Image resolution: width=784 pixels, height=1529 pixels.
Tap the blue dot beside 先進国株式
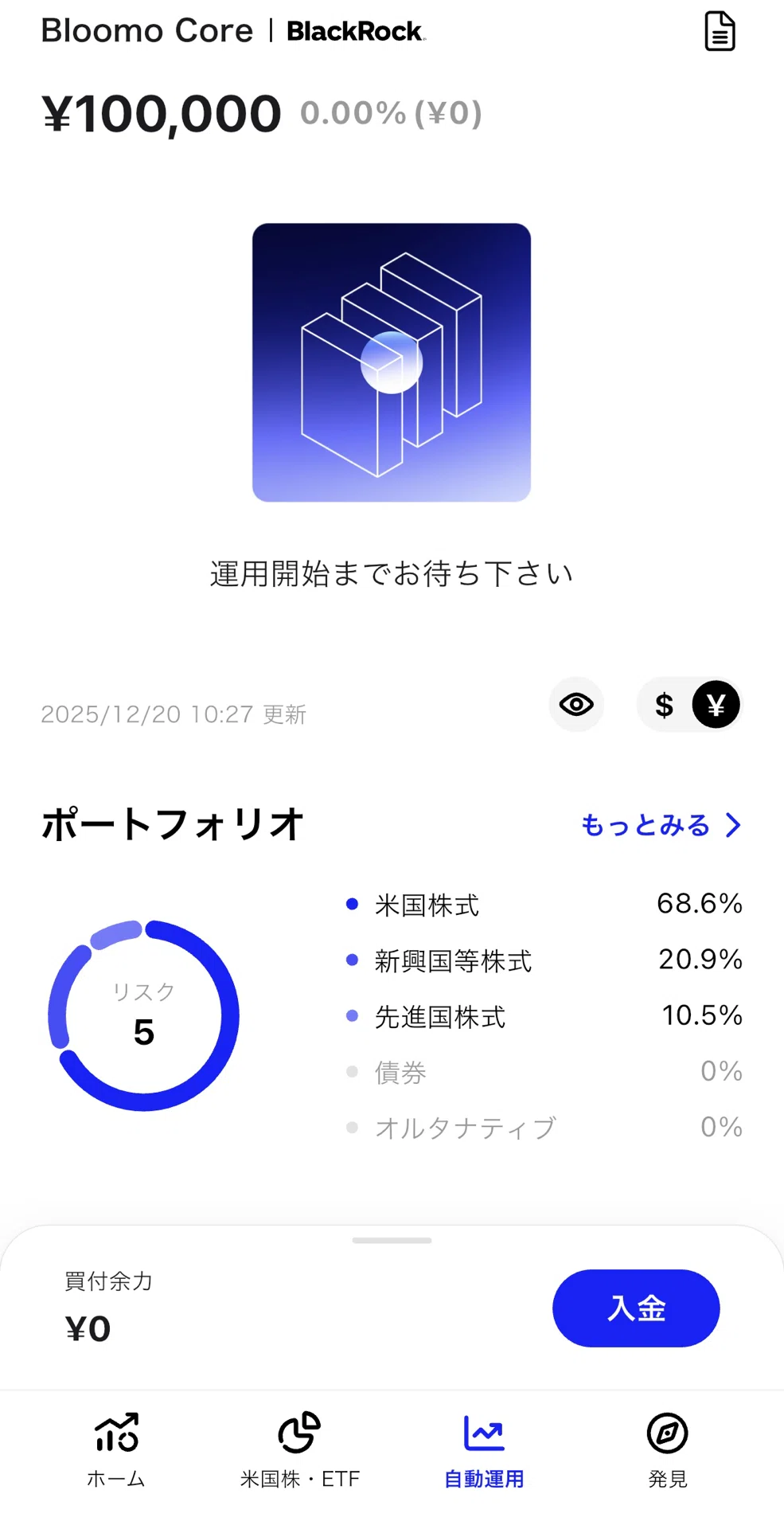(x=352, y=1015)
